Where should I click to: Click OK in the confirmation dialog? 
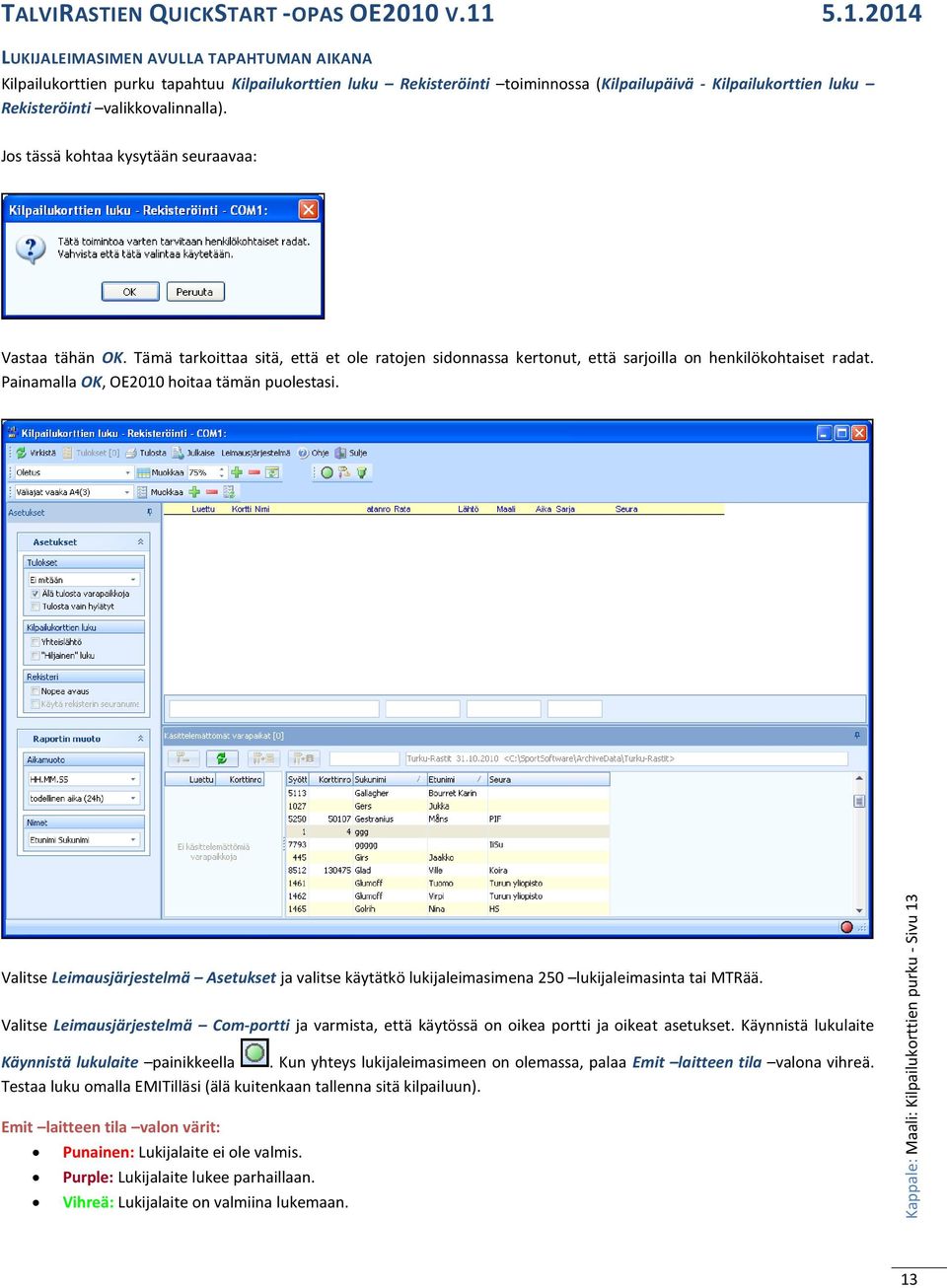(x=129, y=292)
